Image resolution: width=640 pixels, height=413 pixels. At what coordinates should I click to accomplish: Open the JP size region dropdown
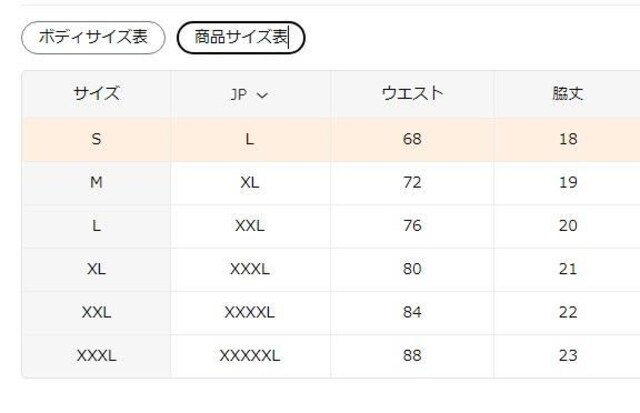point(249,95)
